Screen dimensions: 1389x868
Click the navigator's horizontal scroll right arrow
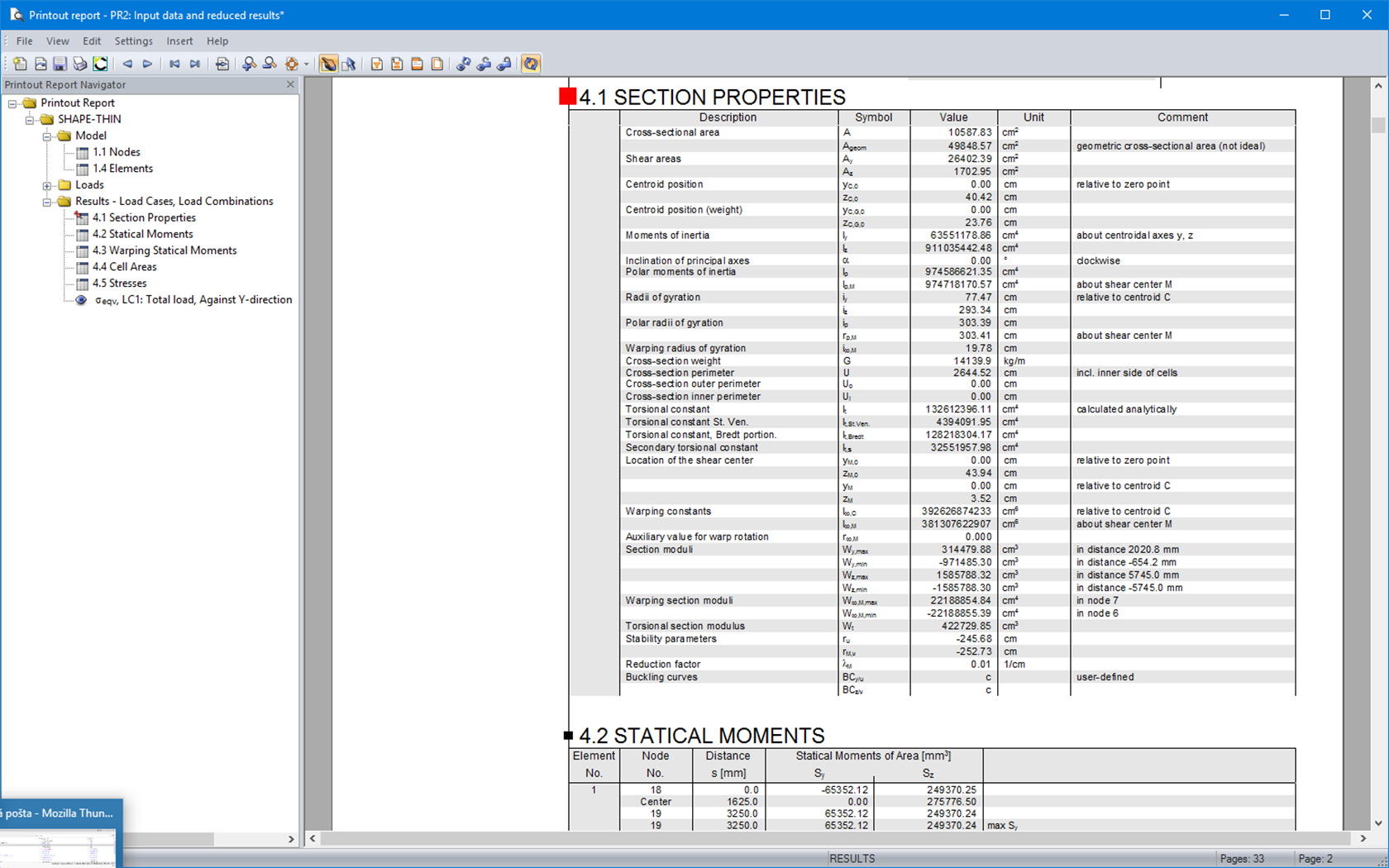click(291, 839)
